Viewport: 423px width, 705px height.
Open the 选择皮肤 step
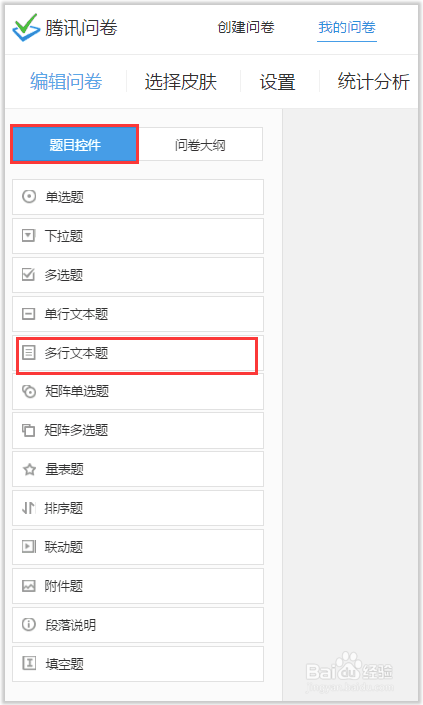[180, 82]
